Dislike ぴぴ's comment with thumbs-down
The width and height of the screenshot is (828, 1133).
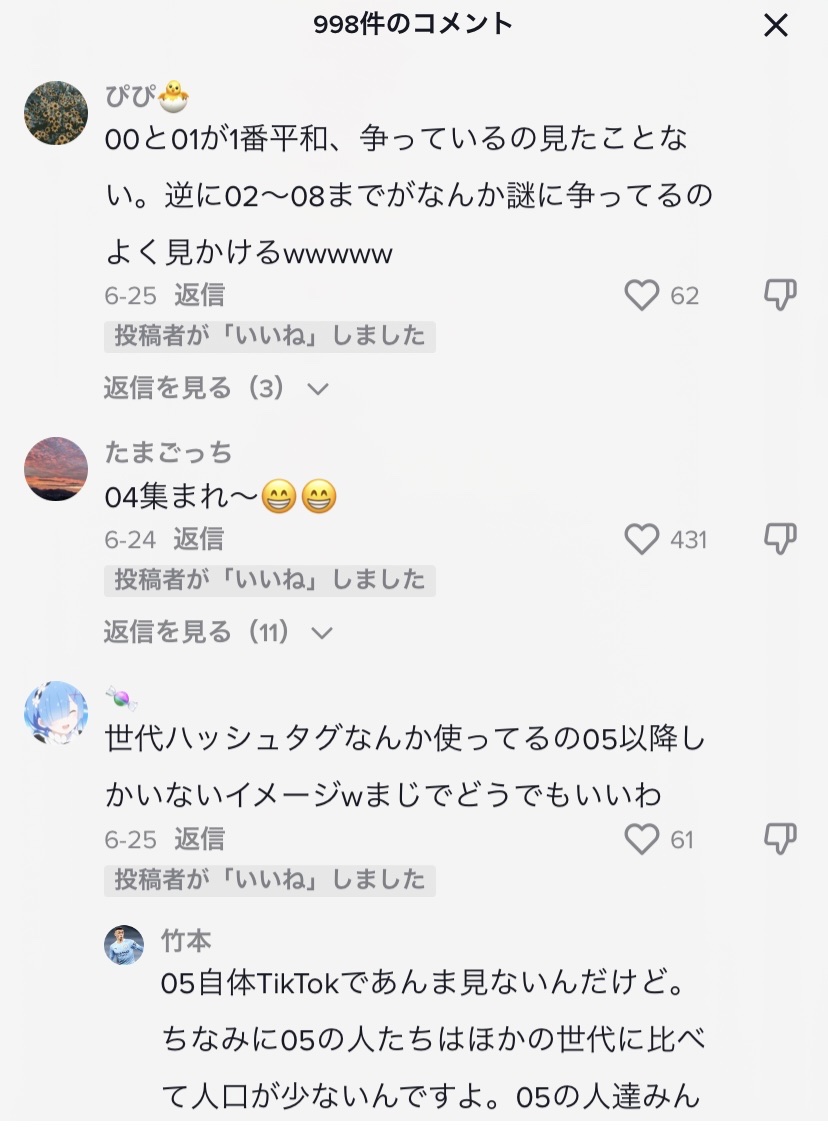[780, 294]
